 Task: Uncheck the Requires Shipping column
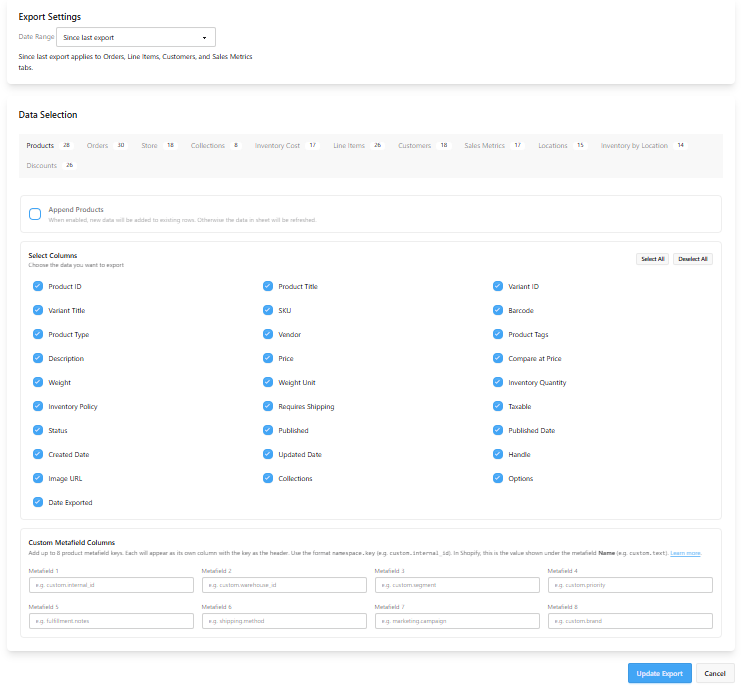[268, 406]
